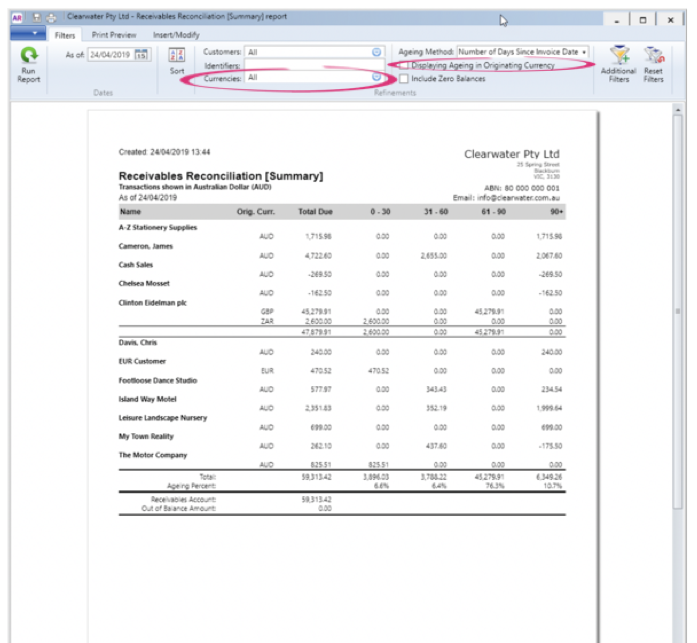The width and height of the screenshot is (697, 643).
Task: Switch to the Print Preview tab
Action: (x=115, y=35)
